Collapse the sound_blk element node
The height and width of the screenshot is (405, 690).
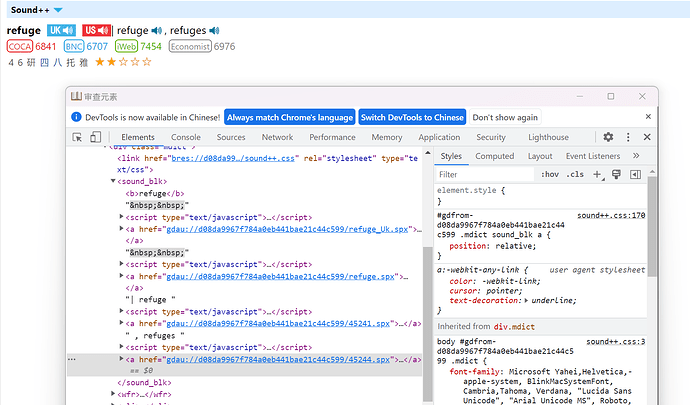pos(113,181)
